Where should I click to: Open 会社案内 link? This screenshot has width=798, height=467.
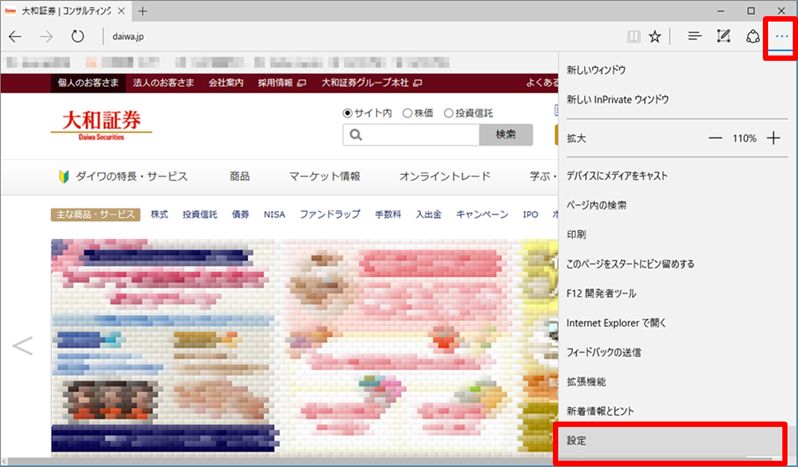pos(226,82)
